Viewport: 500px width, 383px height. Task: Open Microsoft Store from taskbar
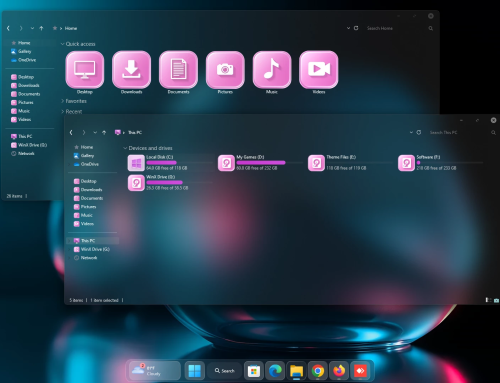pos(254,371)
